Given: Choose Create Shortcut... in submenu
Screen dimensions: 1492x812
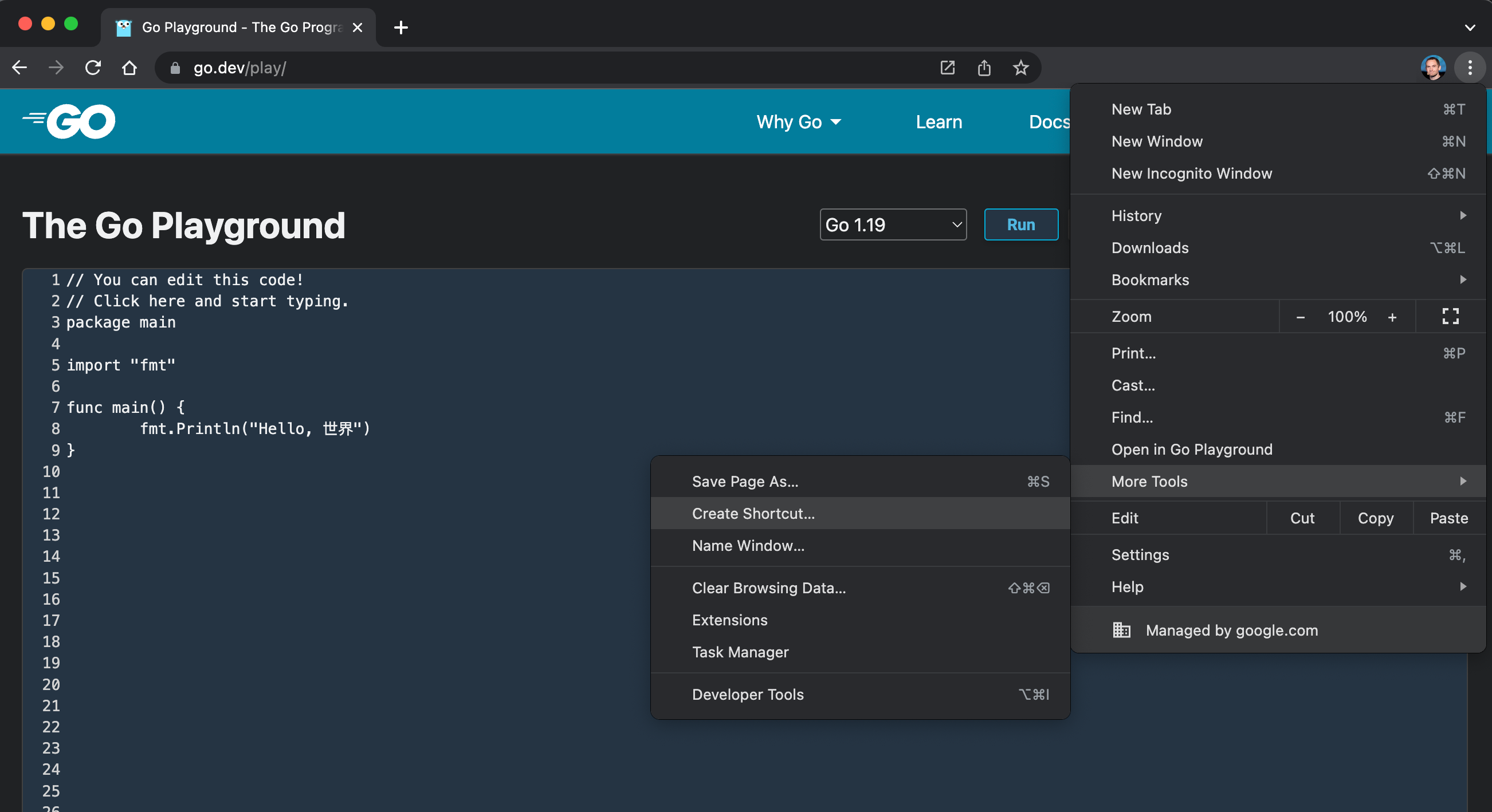Looking at the screenshot, I should 860,513.
